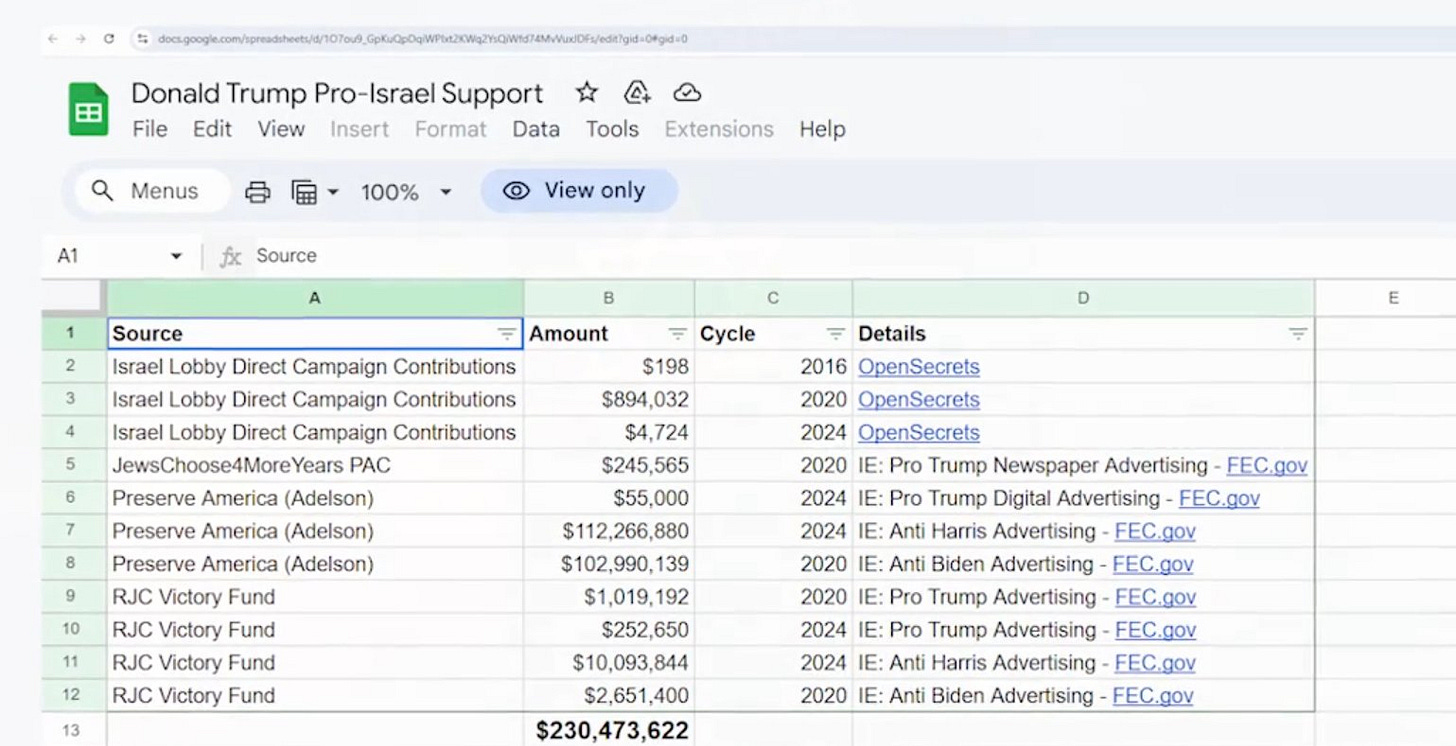Click the browser address bar URL
Screen dimensions: 1456x746
click(422, 39)
